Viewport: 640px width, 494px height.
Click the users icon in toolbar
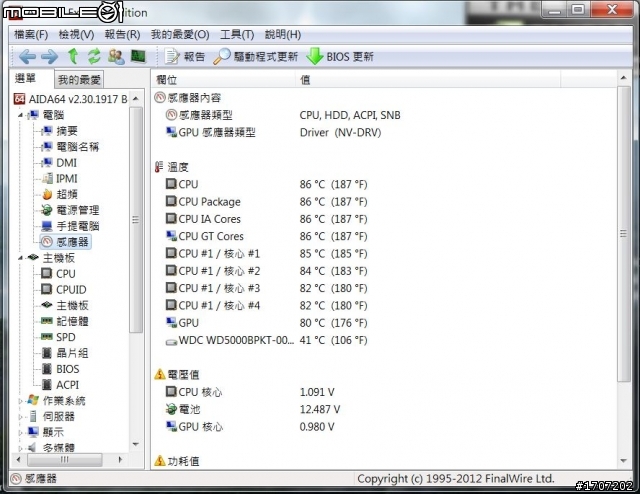[x=116, y=56]
